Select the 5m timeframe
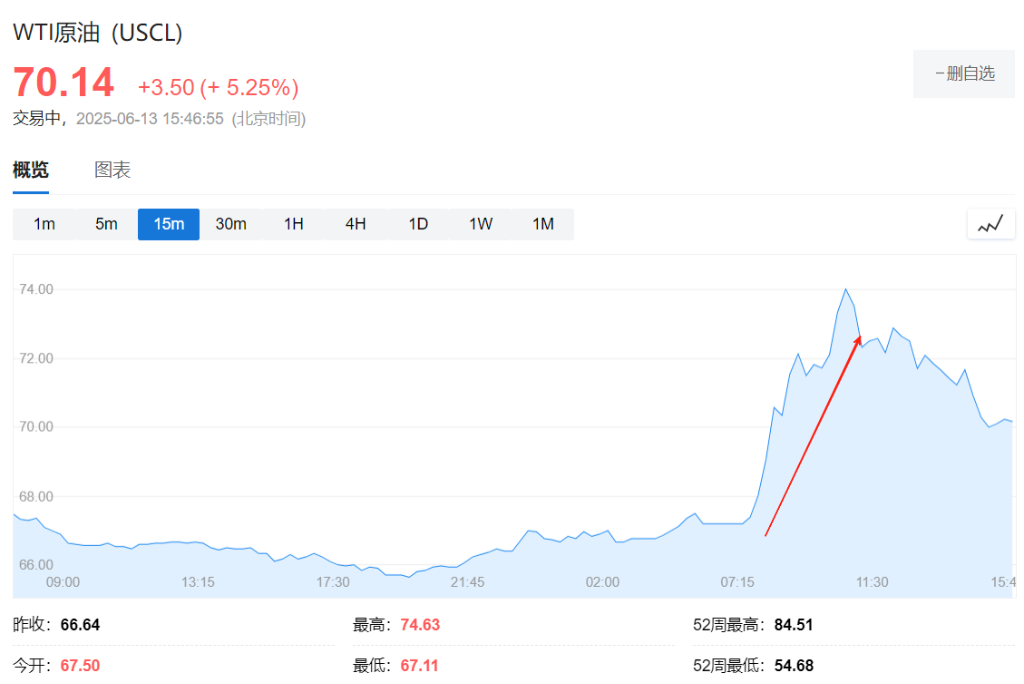 pyautogui.click(x=106, y=224)
